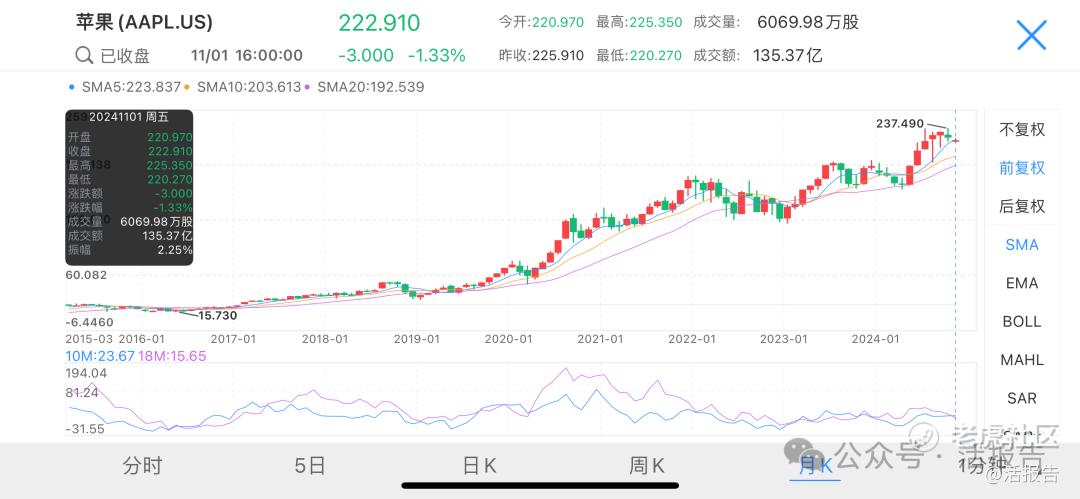
Task: Click the purple SMA20 legend dot
Action: 308,88
